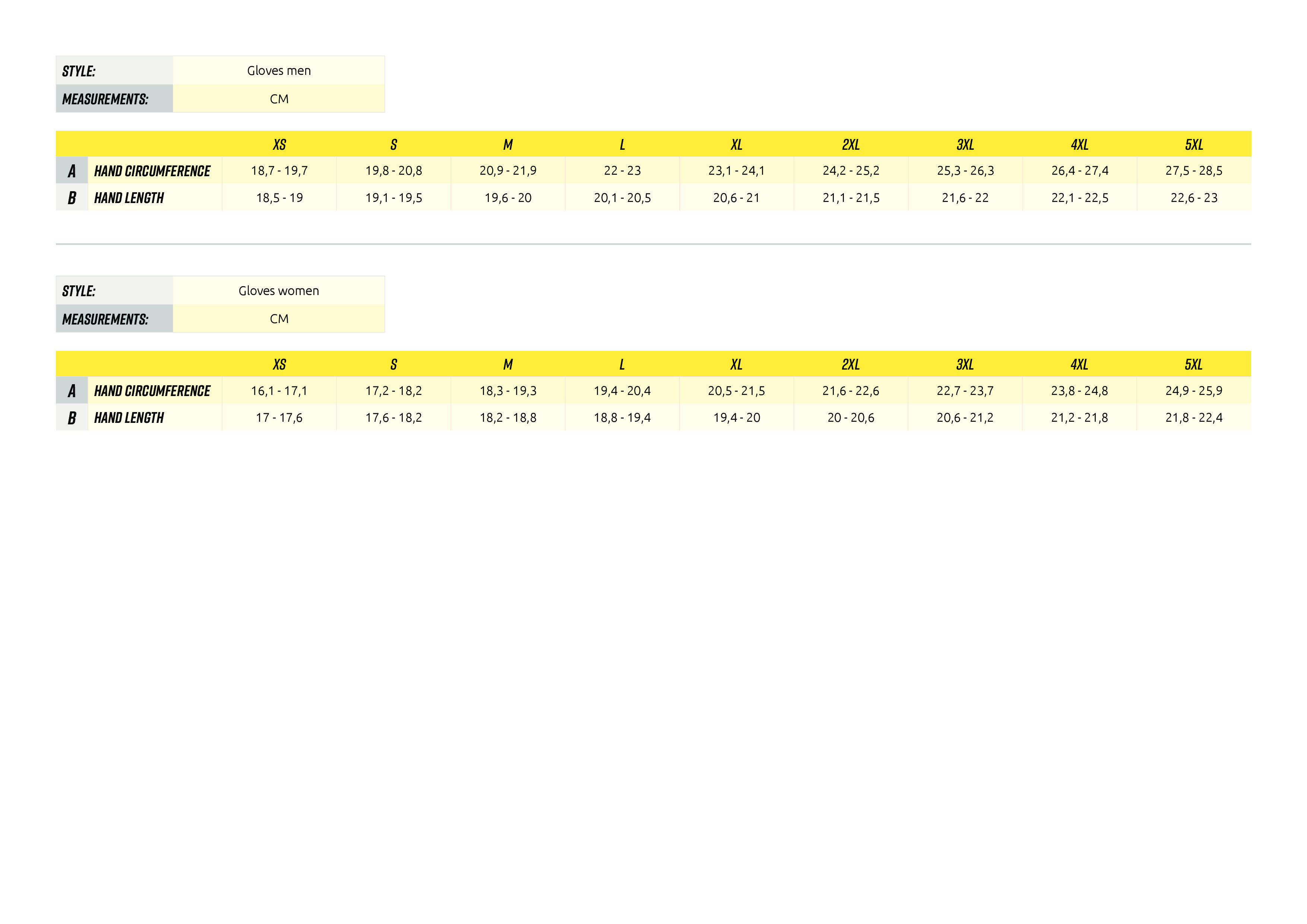
Task: Select 'CM' under the Gloves women style
Action: click(279, 319)
